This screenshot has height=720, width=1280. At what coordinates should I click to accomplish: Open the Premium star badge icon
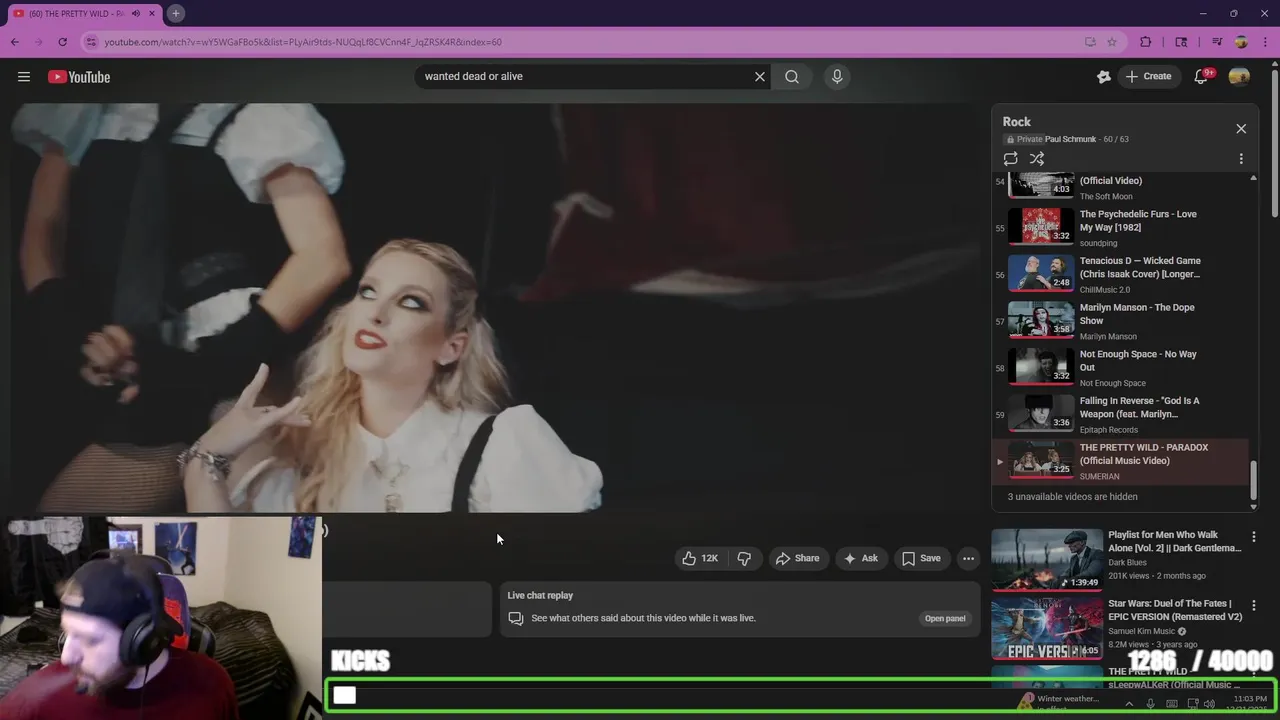tap(1103, 76)
